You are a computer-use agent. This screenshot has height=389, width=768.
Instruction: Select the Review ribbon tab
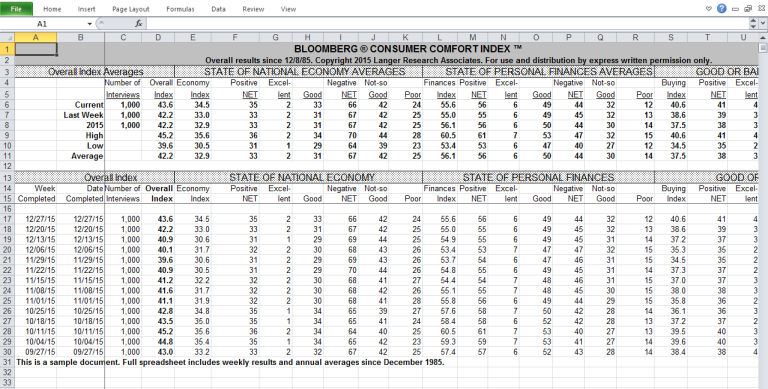click(x=253, y=9)
